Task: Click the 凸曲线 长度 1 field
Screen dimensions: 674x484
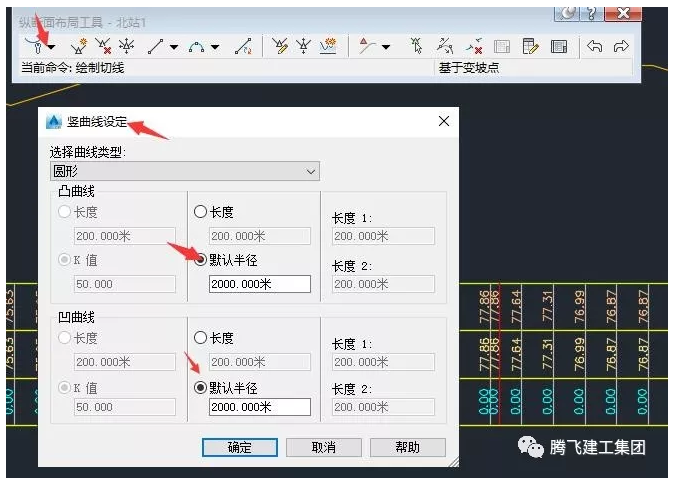Action: click(x=383, y=236)
